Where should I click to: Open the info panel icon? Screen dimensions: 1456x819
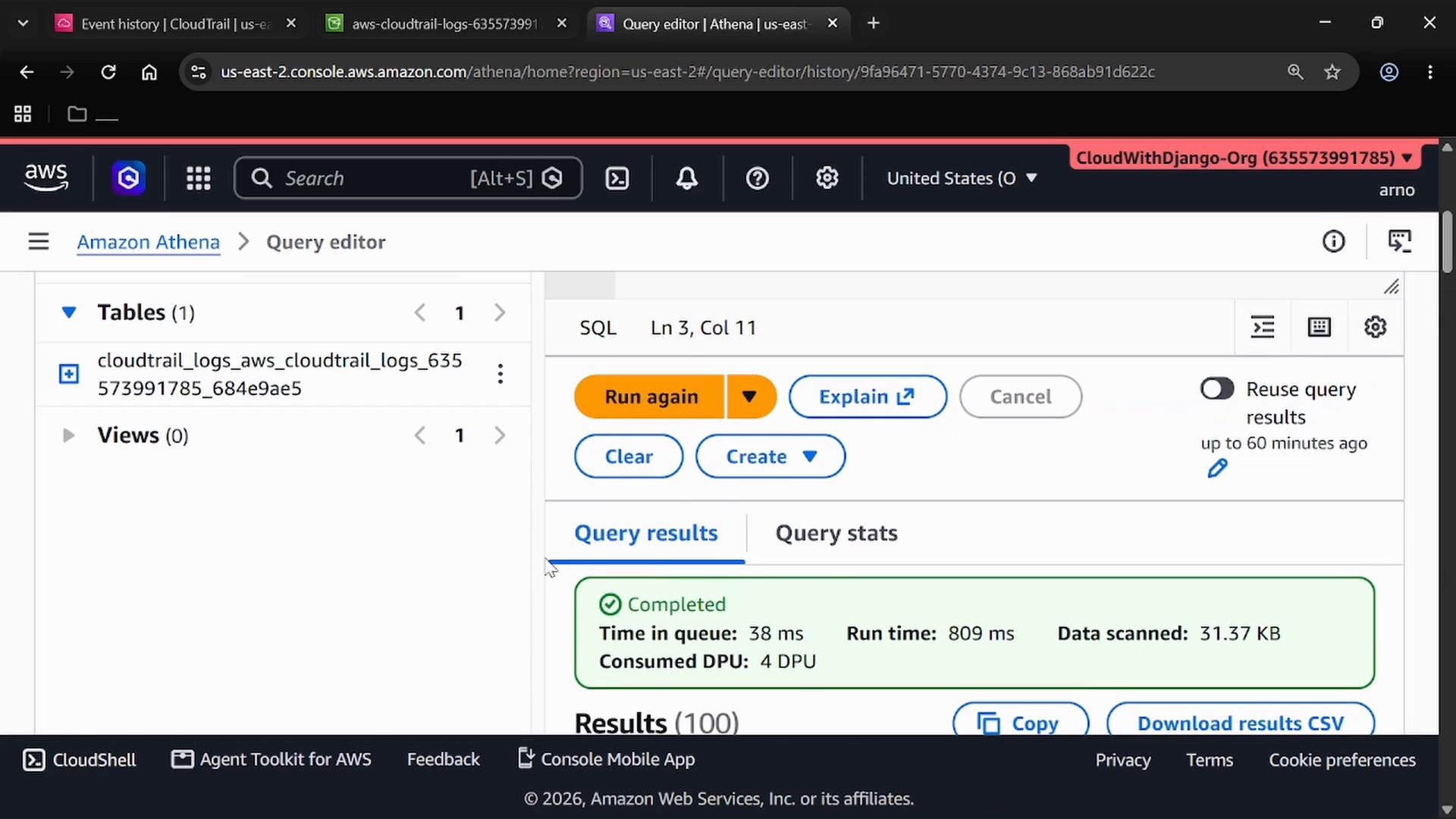click(x=1334, y=242)
